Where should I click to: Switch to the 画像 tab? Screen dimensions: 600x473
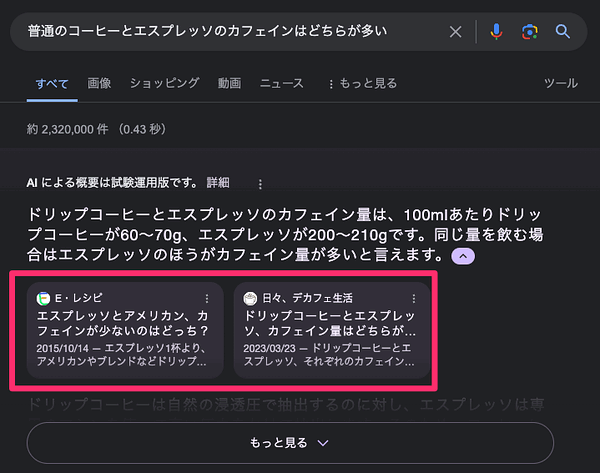click(99, 83)
